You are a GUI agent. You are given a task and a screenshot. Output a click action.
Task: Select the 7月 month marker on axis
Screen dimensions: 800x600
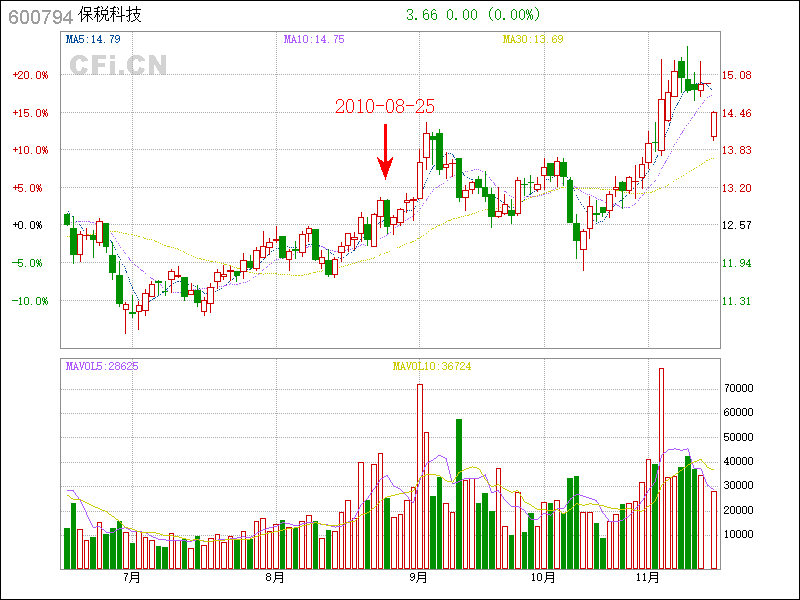130,578
